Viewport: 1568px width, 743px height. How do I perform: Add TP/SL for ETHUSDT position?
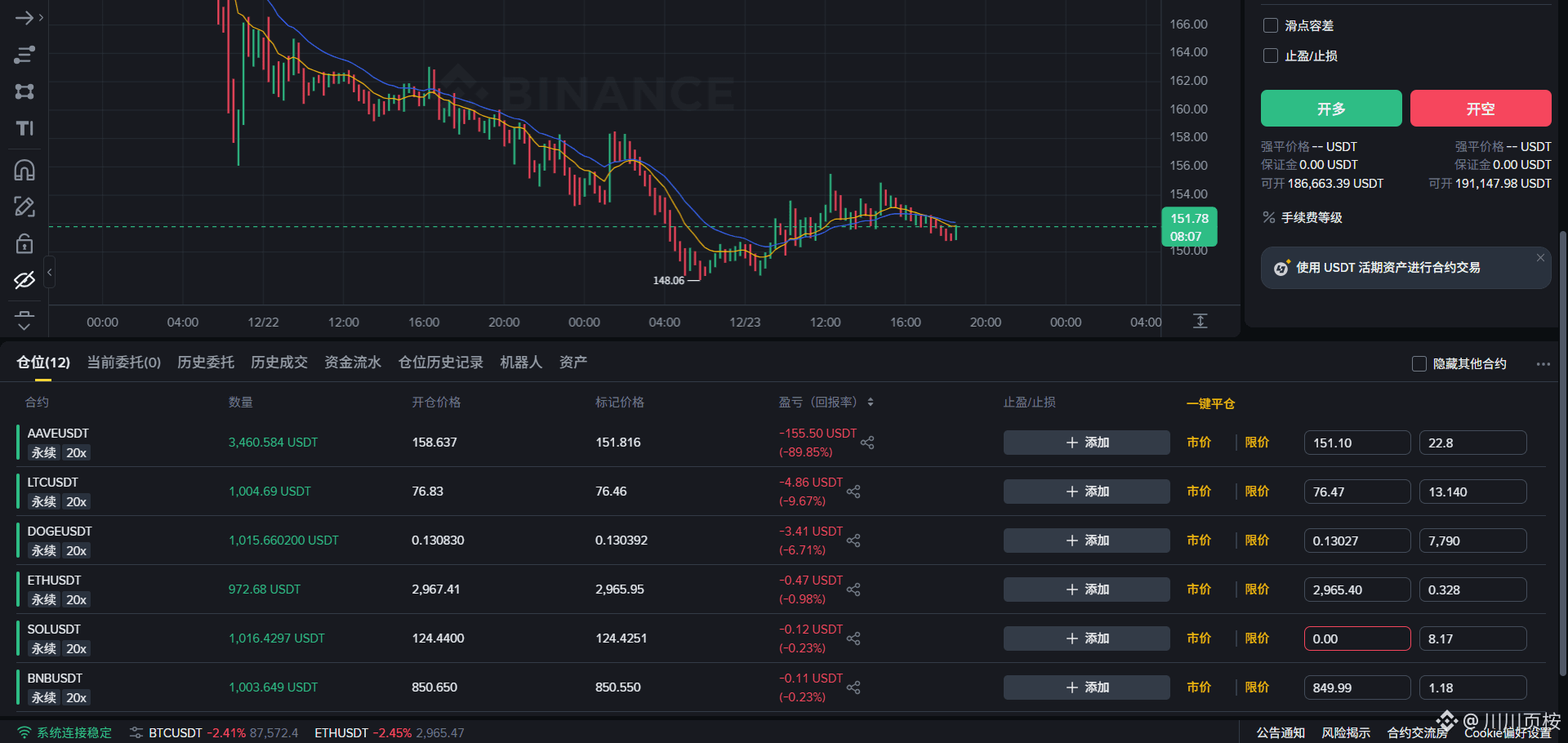(1087, 590)
